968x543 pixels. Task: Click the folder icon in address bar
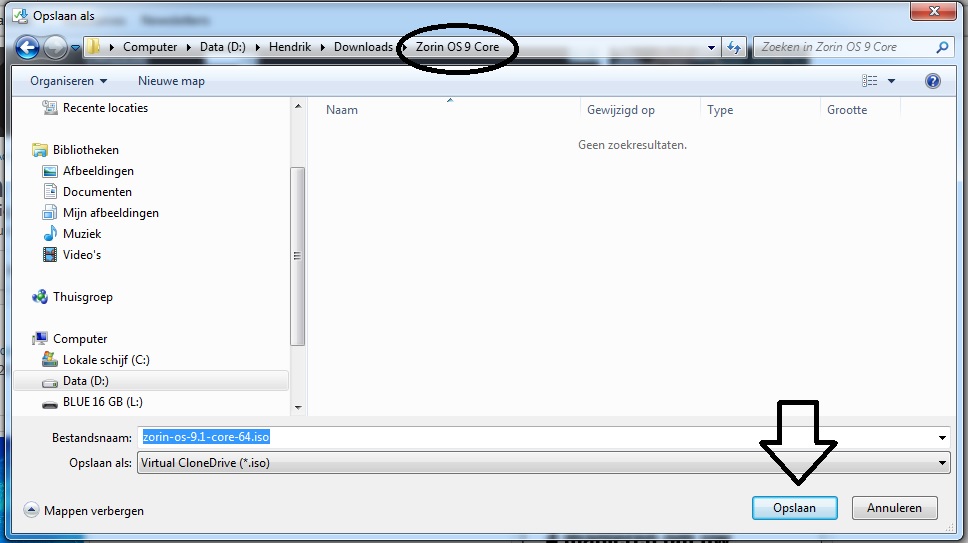tap(93, 47)
